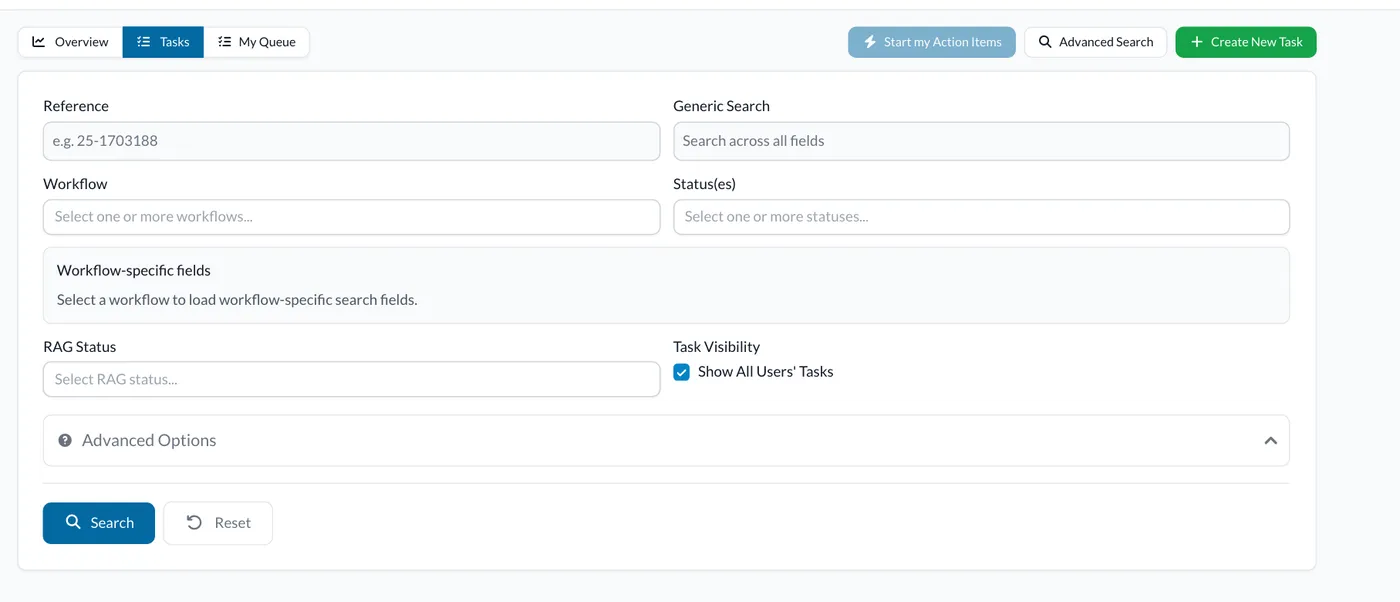Open the My Queue tab
Image resolution: width=1400 pixels, height=602 pixels.
[x=257, y=42]
